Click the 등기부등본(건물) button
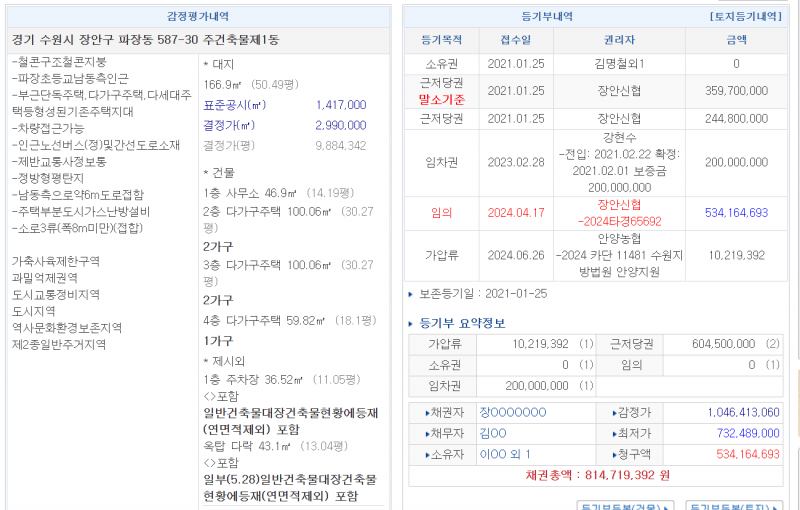The width and height of the screenshot is (800, 510). pos(626,504)
